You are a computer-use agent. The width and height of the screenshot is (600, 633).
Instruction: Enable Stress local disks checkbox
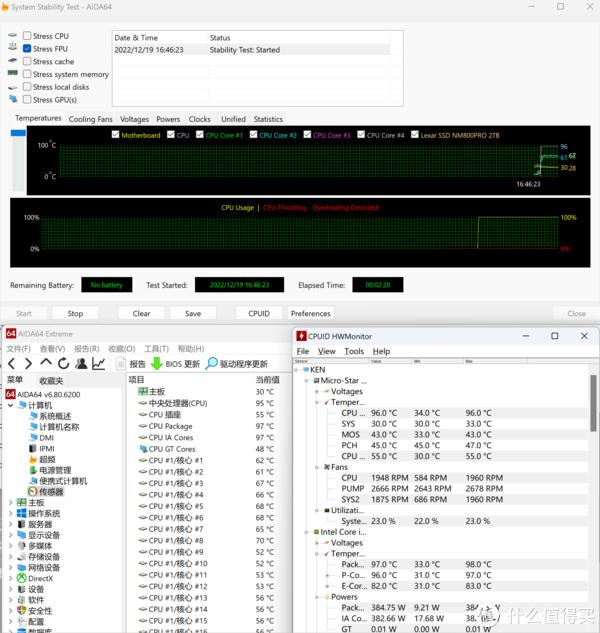[27, 87]
